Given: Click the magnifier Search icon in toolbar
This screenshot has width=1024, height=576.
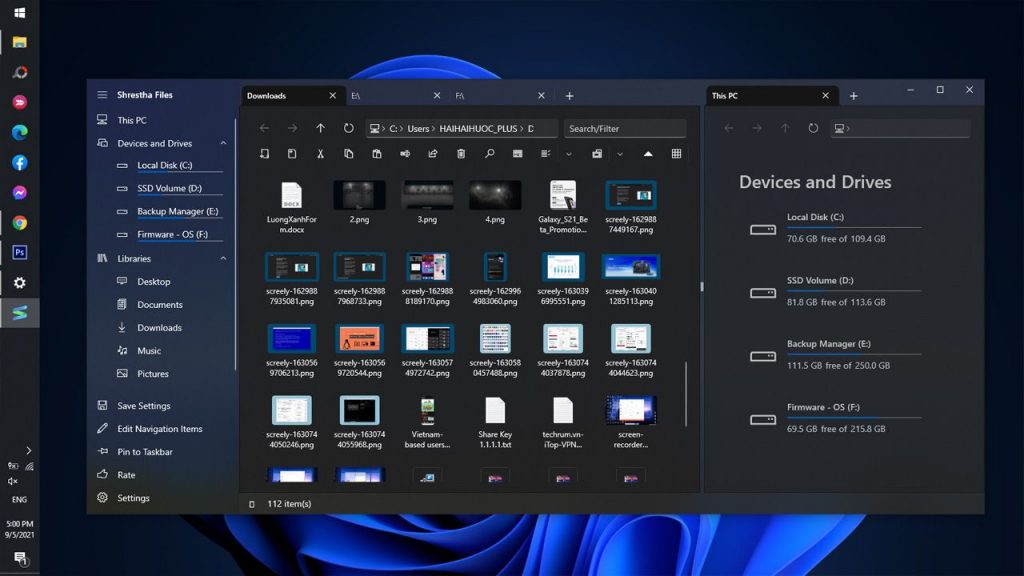Looking at the screenshot, I should click(x=489, y=153).
